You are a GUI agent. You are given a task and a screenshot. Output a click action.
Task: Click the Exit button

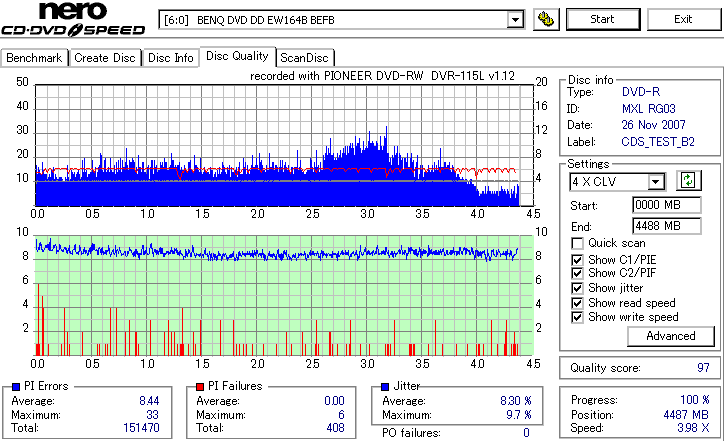[683, 19]
